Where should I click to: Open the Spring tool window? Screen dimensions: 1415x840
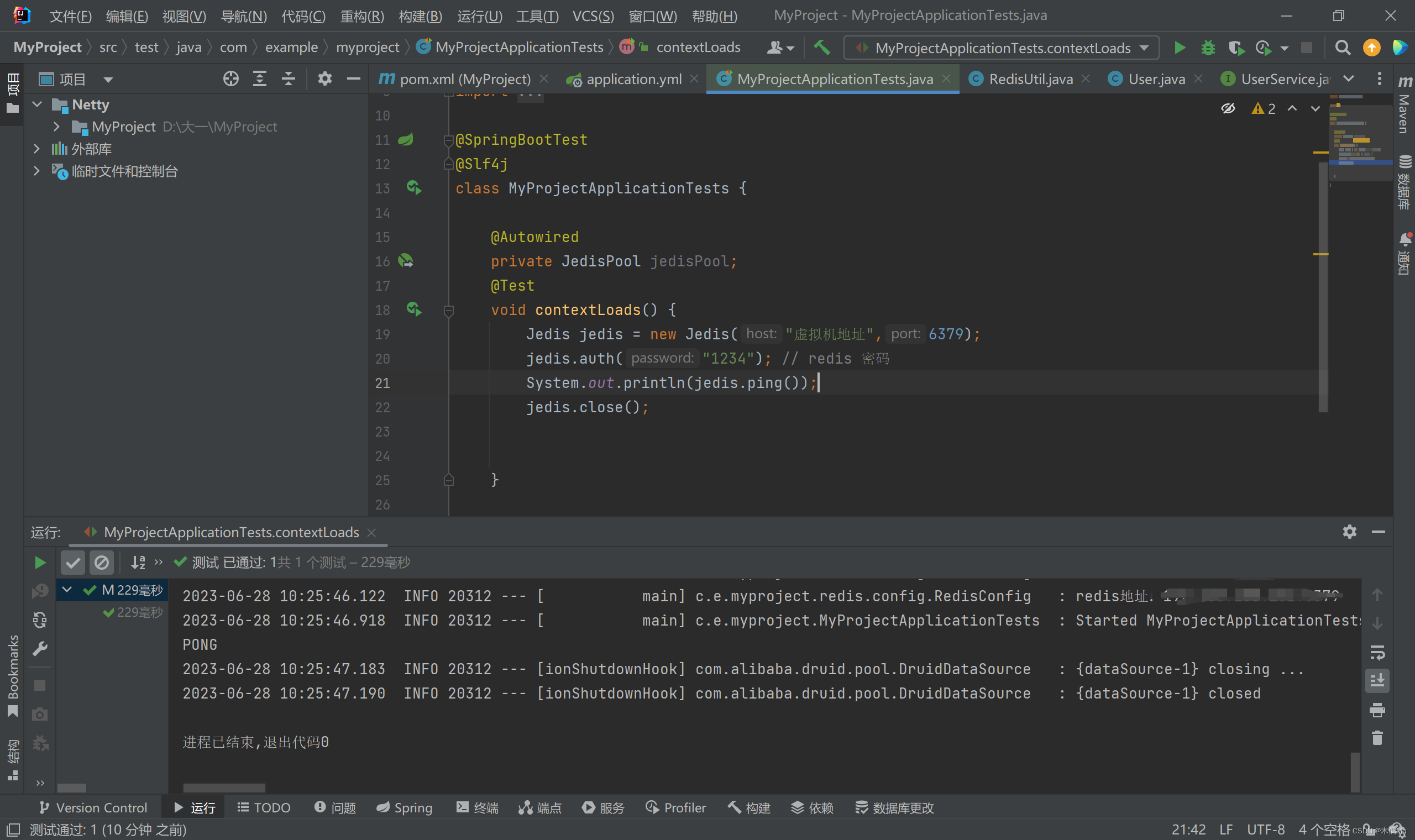[404, 808]
